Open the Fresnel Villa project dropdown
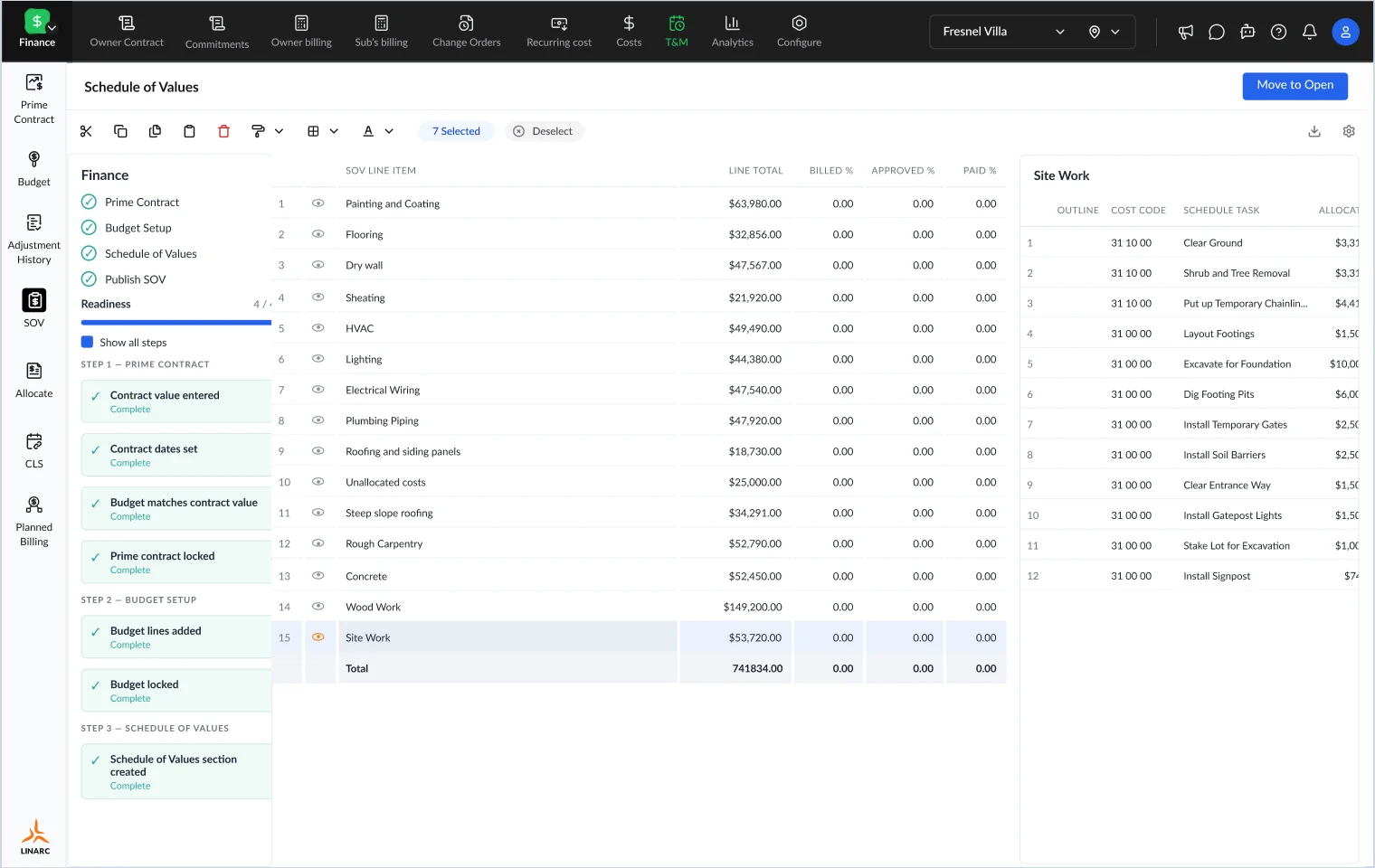This screenshot has height=868, width=1375. tap(1003, 32)
